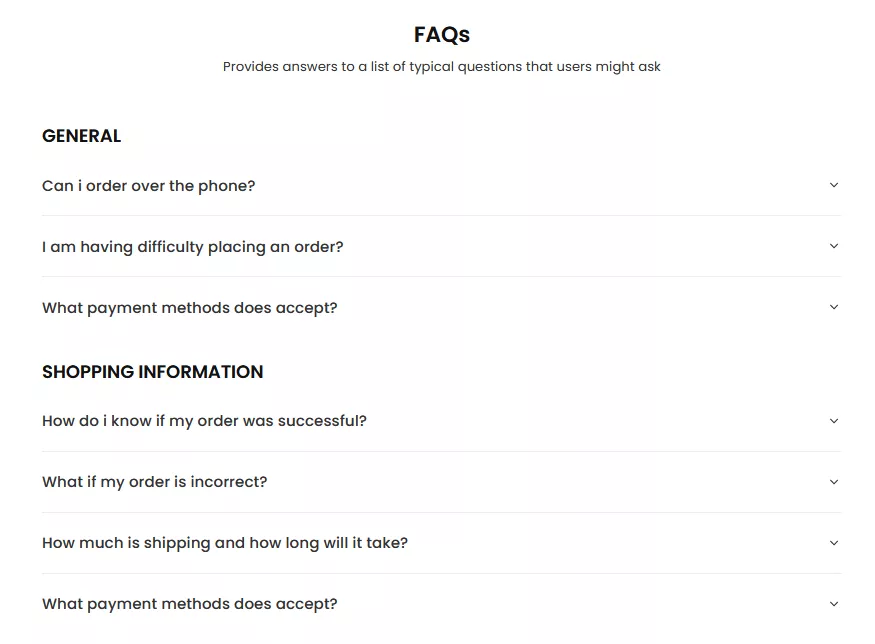The width and height of the screenshot is (875, 644).
Task: Expand the last payment methods question chevron
Action: [834, 604]
